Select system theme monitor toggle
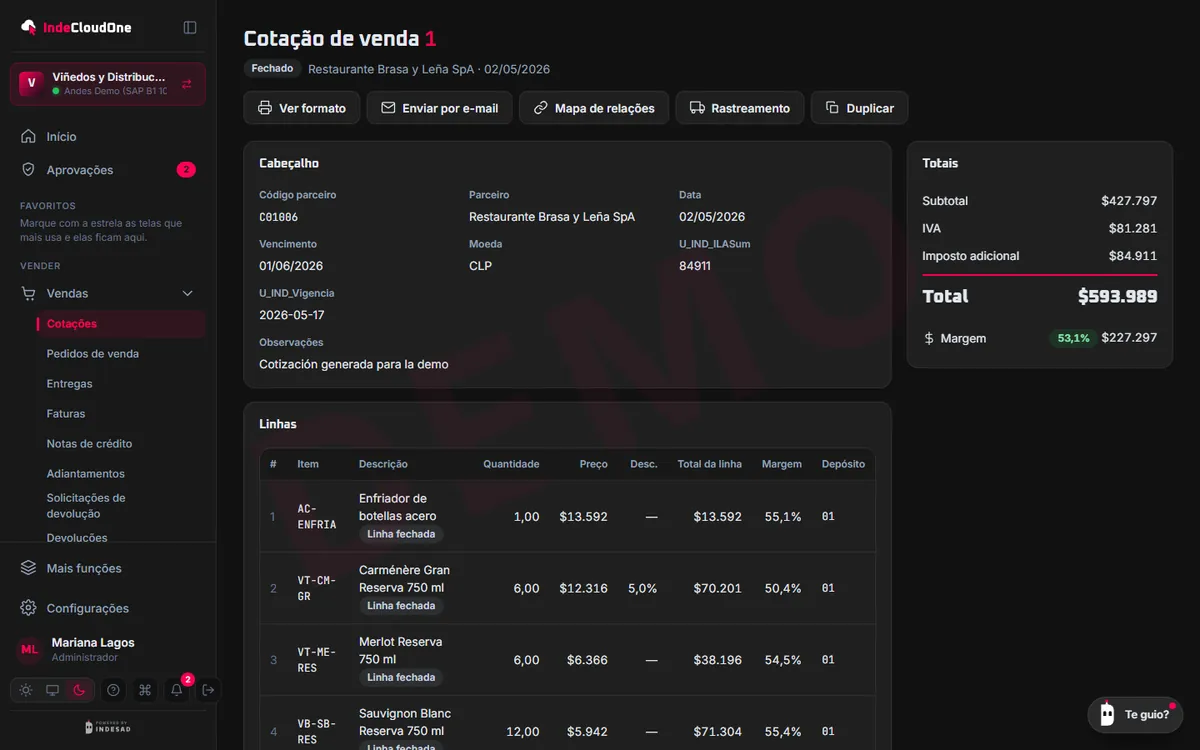Viewport: 1200px width, 750px height. pos(52,690)
